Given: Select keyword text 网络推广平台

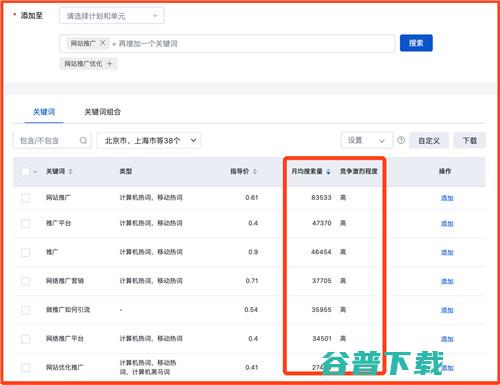Looking at the screenshot, I should tap(65, 339).
